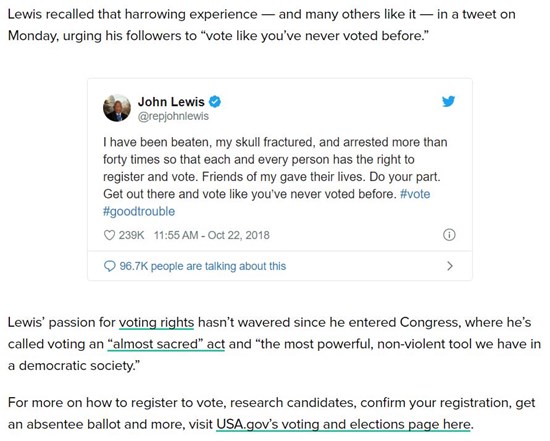Image resolution: width=550 pixels, height=441 pixels.
Task: Click the John Lewis account name
Action: [171, 102]
